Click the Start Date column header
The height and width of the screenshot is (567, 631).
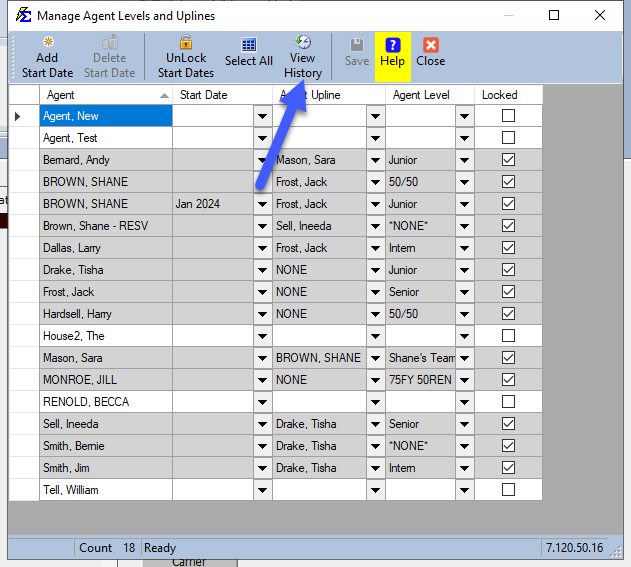click(x=223, y=95)
